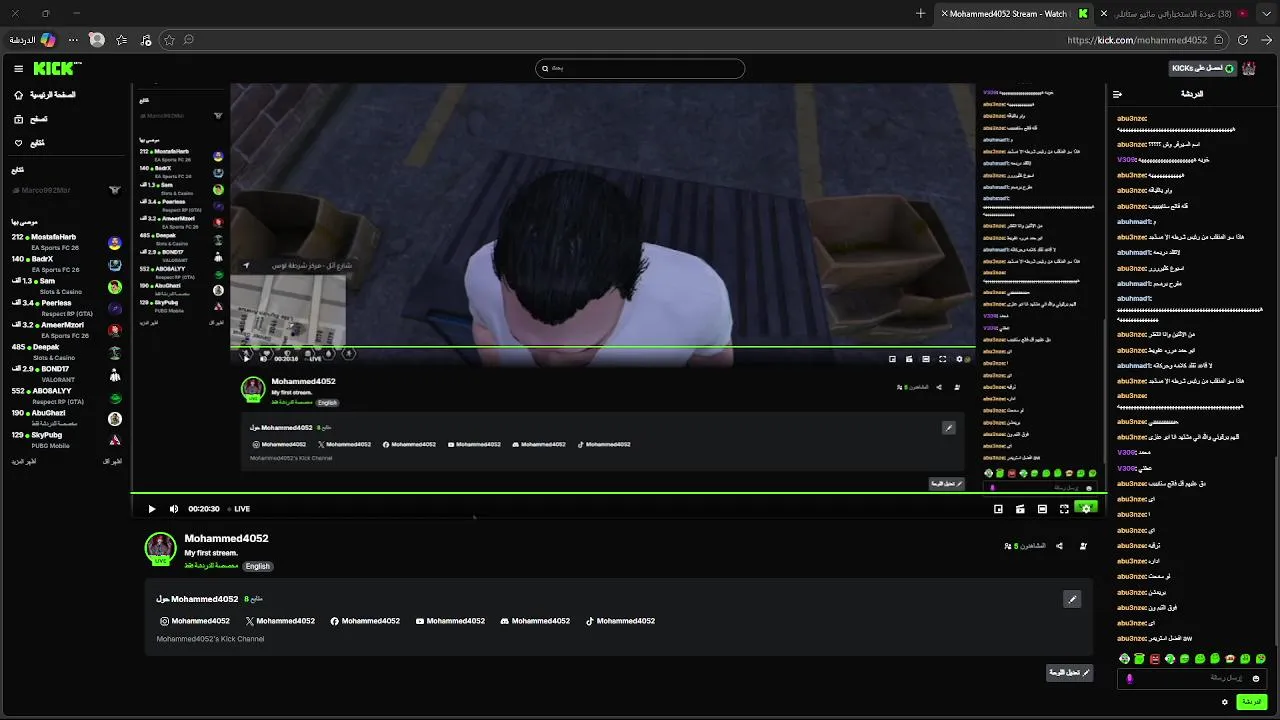Open main player settings gear

pyautogui.click(x=1086, y=509)
